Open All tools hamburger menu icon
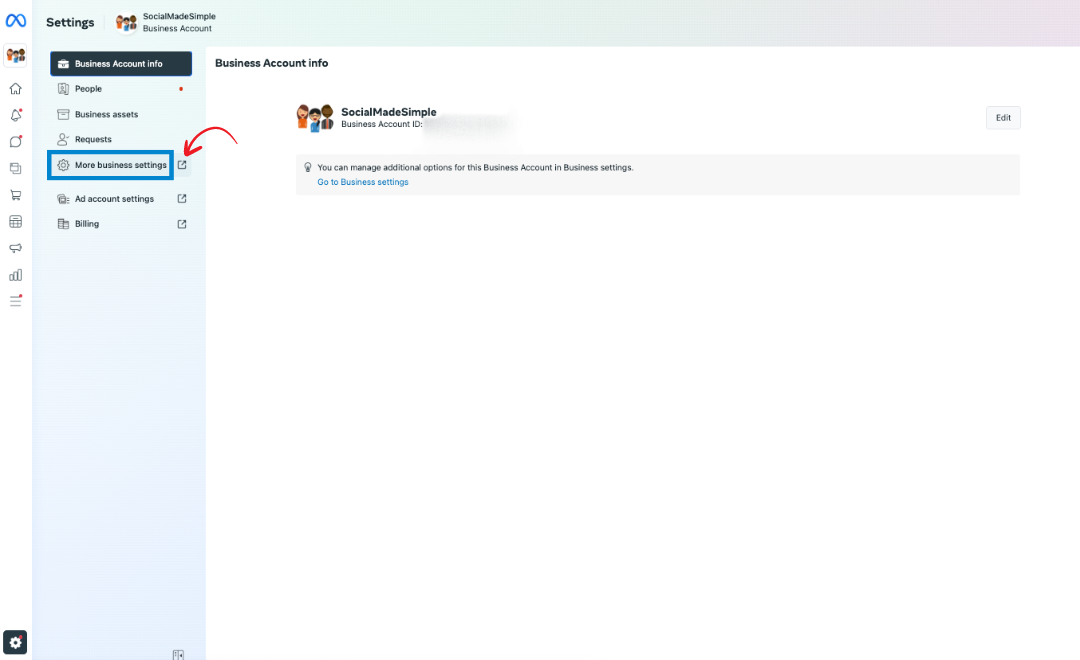 15,301
